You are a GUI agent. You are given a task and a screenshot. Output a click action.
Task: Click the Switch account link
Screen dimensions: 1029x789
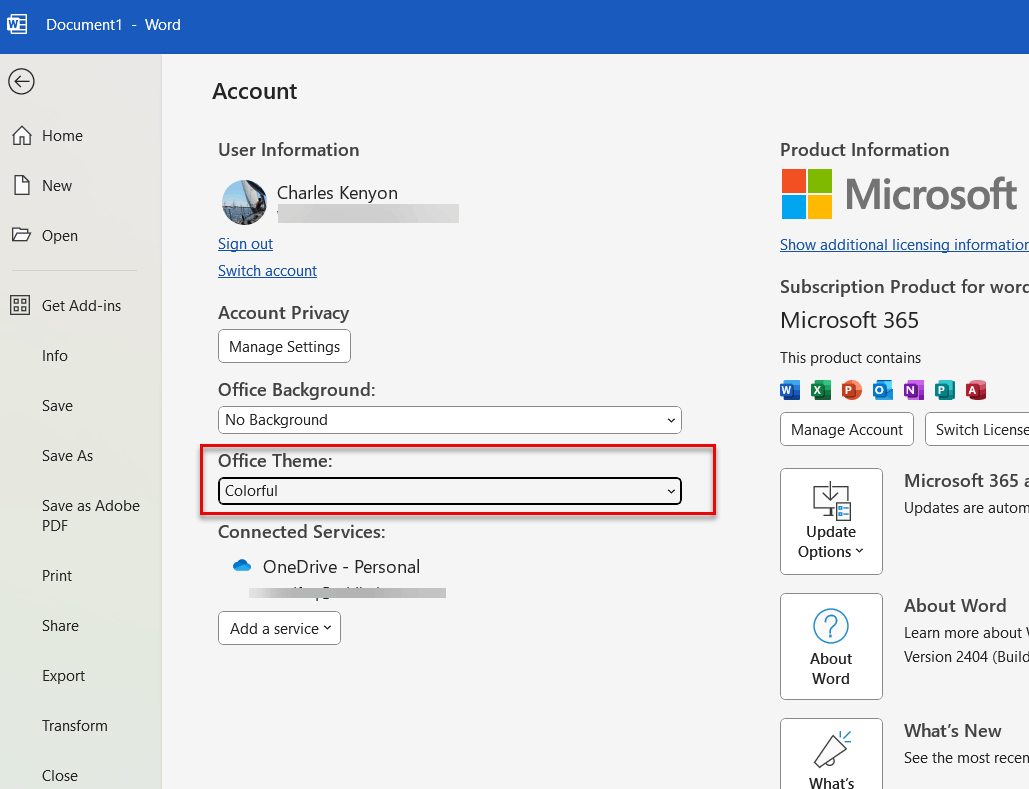(x=267, y=270)
